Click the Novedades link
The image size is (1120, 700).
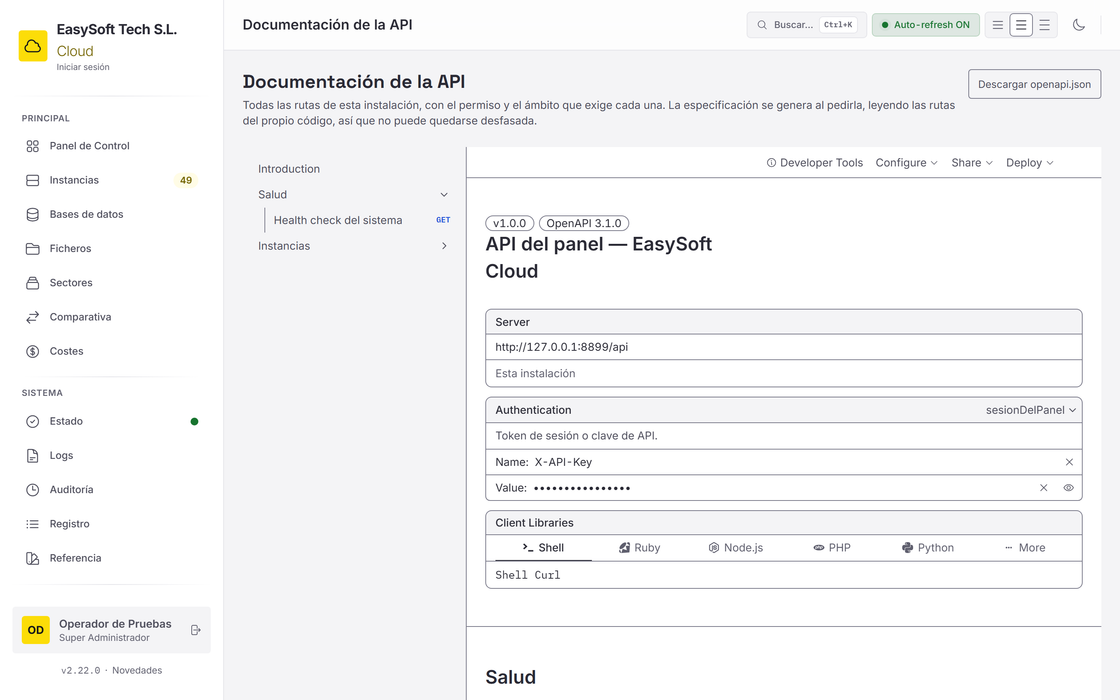[x=137, y=671]
